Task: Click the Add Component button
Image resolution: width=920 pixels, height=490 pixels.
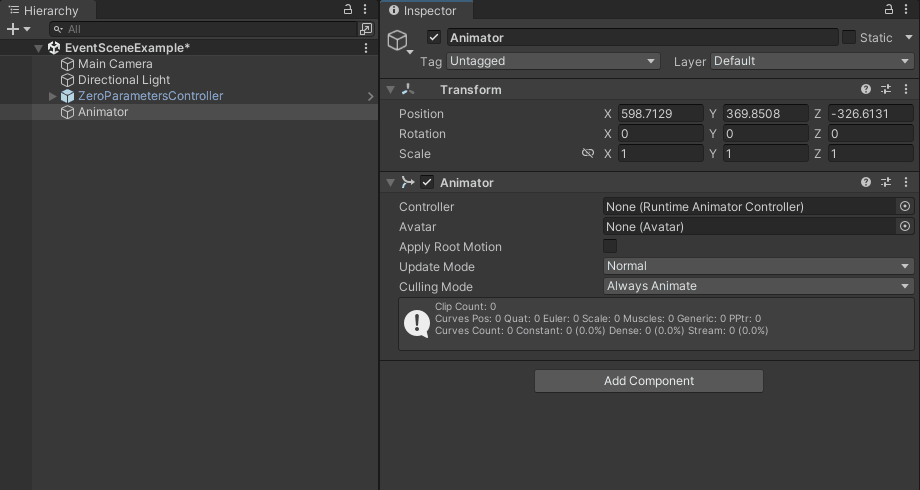Action: pyautogui.click(x=649, y=381)
